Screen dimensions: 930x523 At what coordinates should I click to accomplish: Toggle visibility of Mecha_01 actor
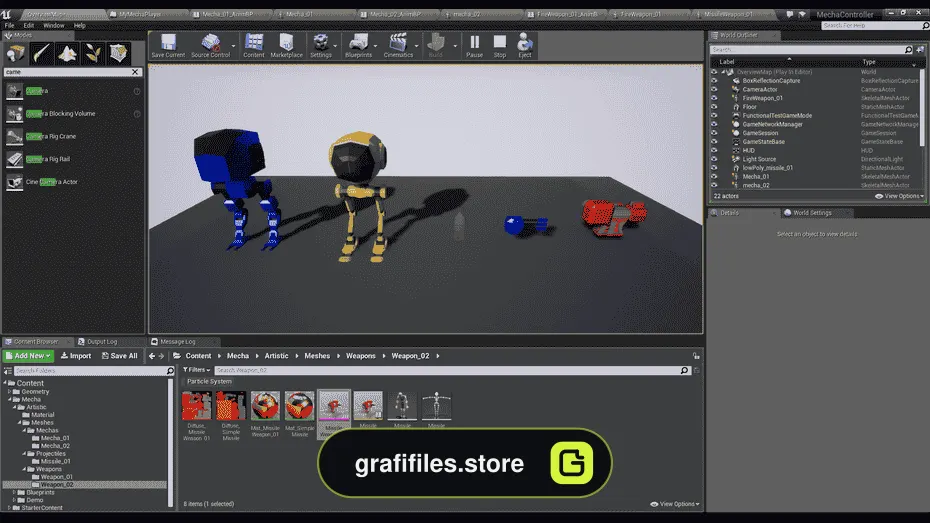pyautogui.click(x=714, y=176)
